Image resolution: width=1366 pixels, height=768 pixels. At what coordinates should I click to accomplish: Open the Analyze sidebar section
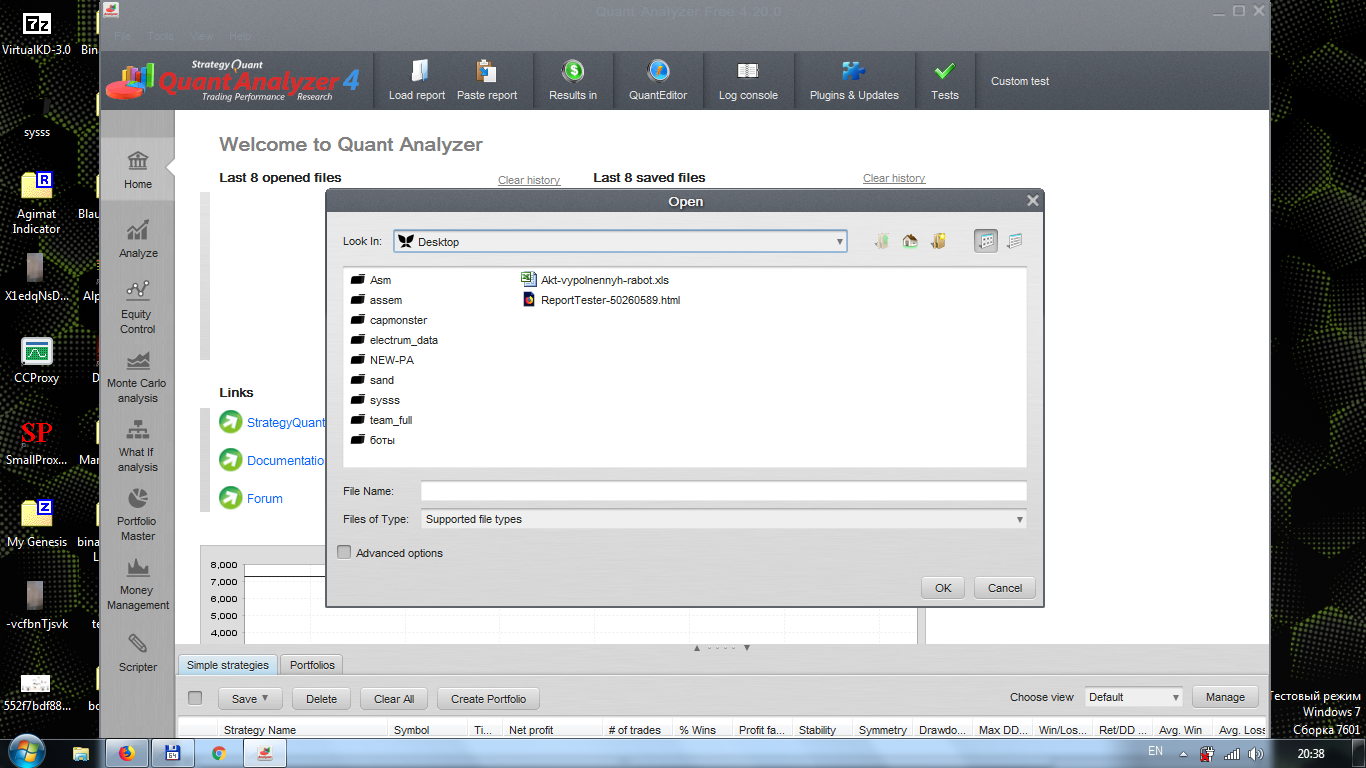click(138, 239)
